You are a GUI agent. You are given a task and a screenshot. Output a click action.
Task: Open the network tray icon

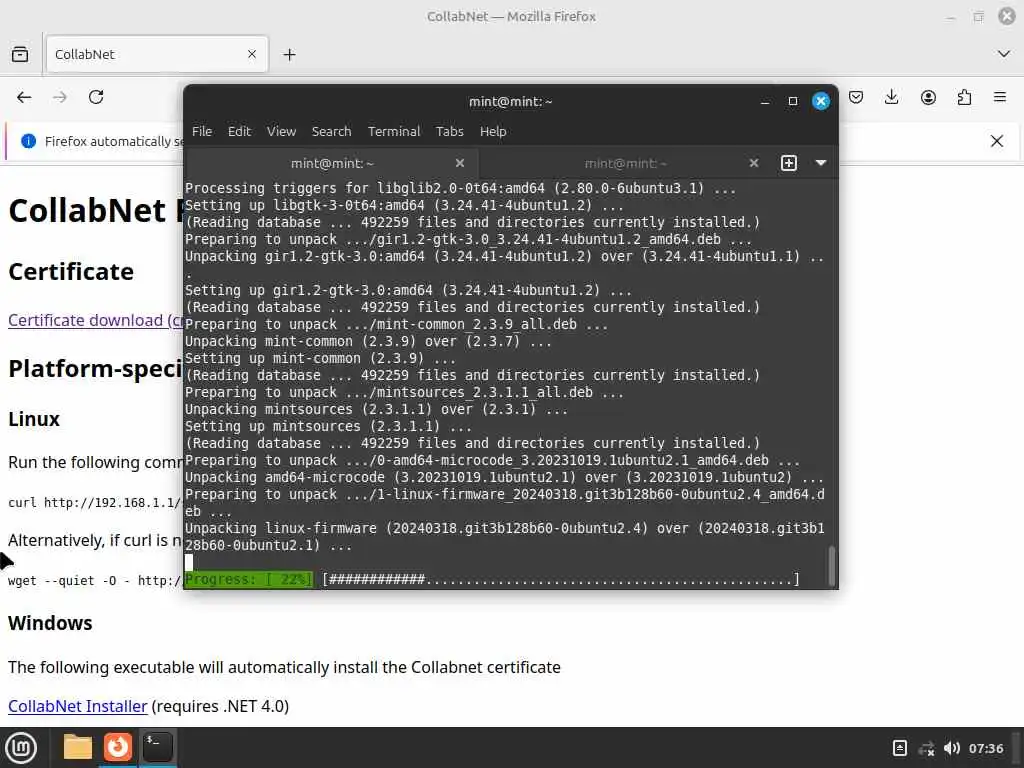pos(926,748)
